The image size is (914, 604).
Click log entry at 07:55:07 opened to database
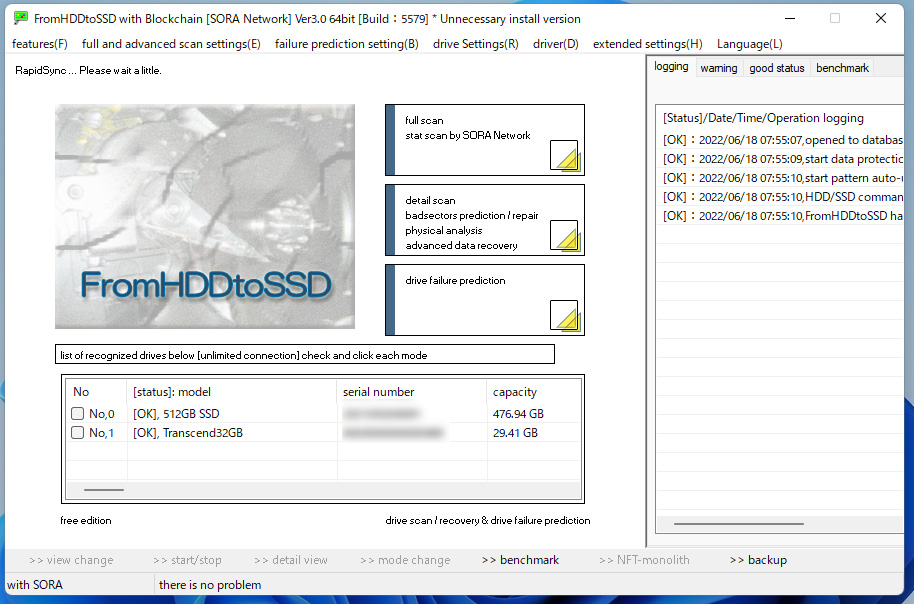(782, 140)
